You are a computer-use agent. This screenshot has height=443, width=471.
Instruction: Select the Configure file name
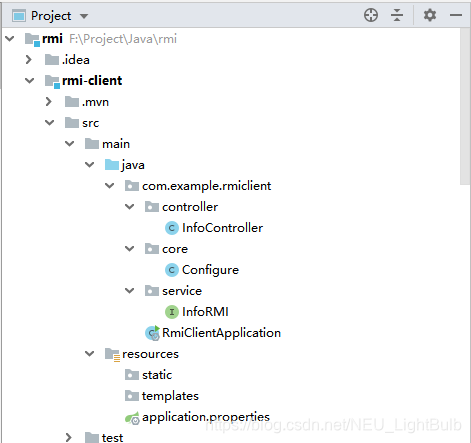(x=210, y=270)
